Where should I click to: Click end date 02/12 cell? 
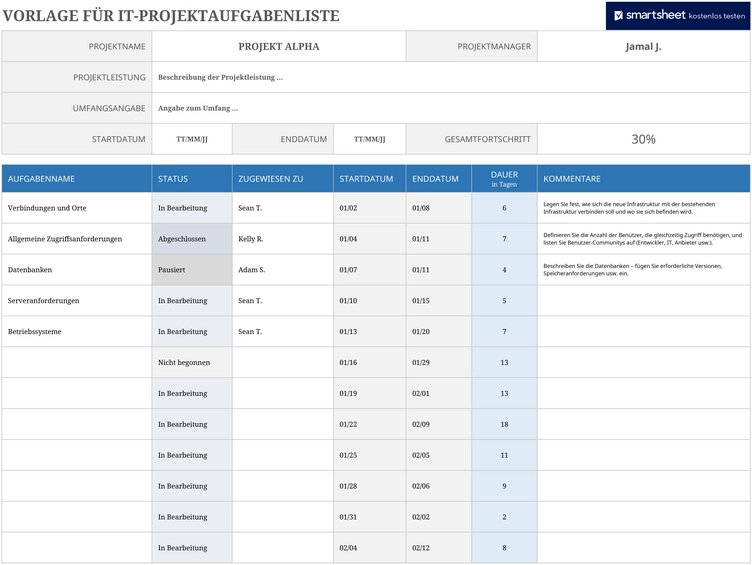(x=438, y=548)
